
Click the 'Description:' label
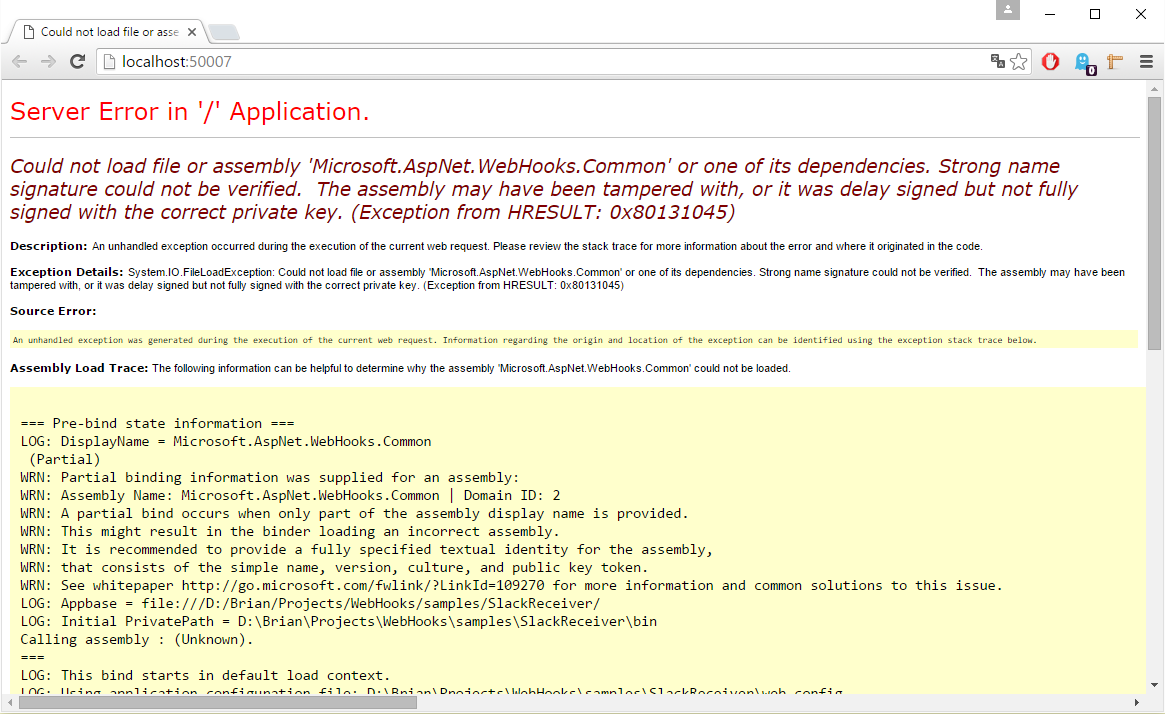click(49, 246)
